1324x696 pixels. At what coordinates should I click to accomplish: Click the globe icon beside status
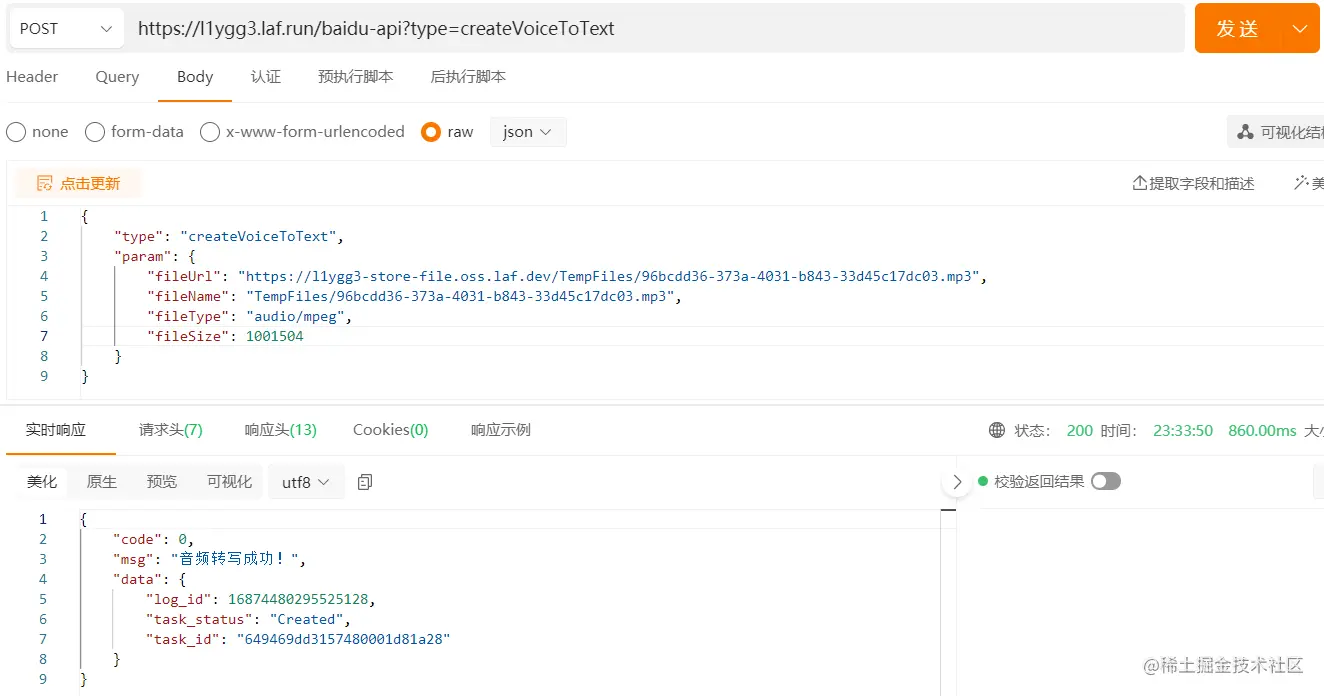(x=996, y=430)
